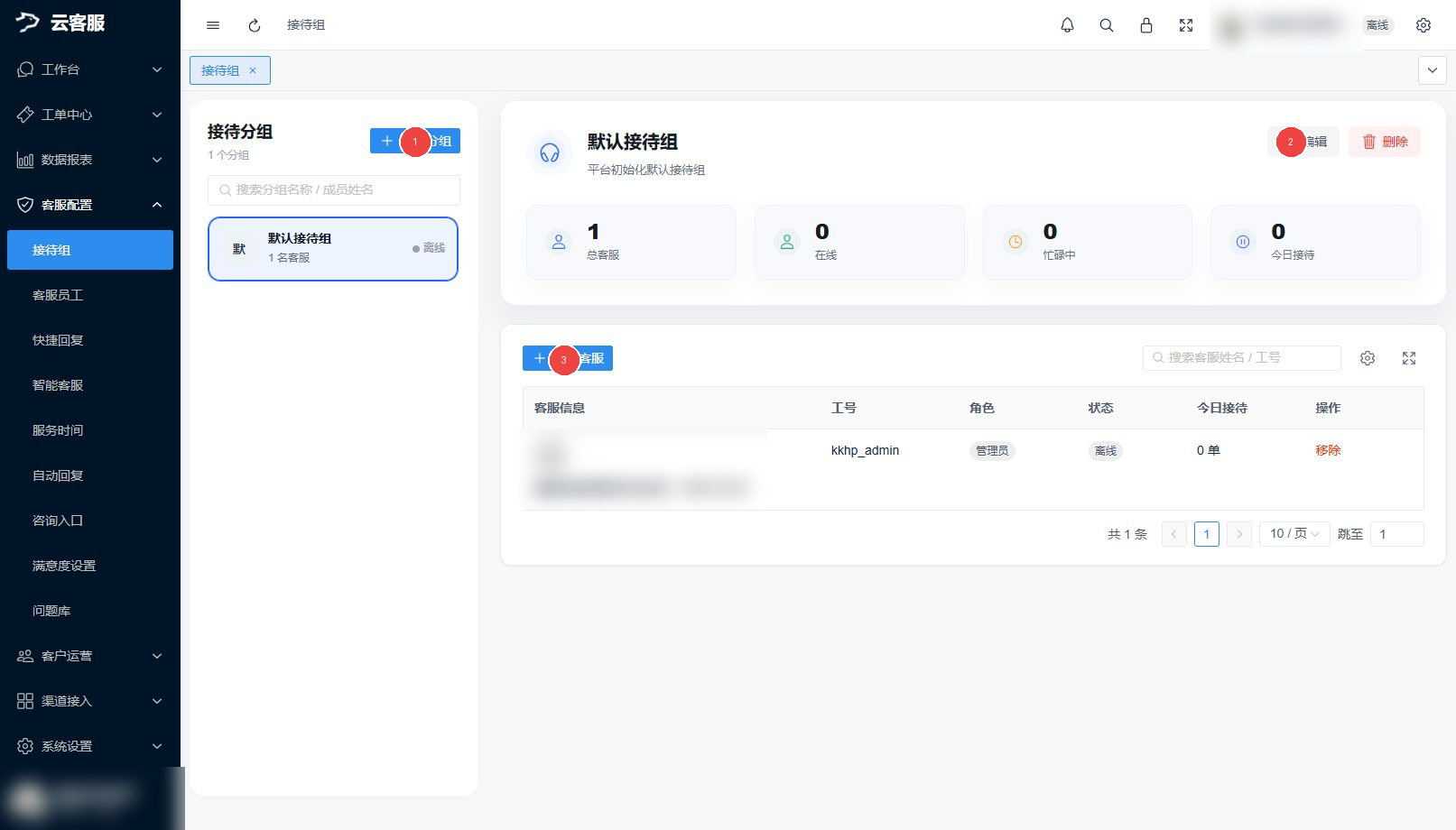Collapse the 客服配置 menu

coord(90,205)
